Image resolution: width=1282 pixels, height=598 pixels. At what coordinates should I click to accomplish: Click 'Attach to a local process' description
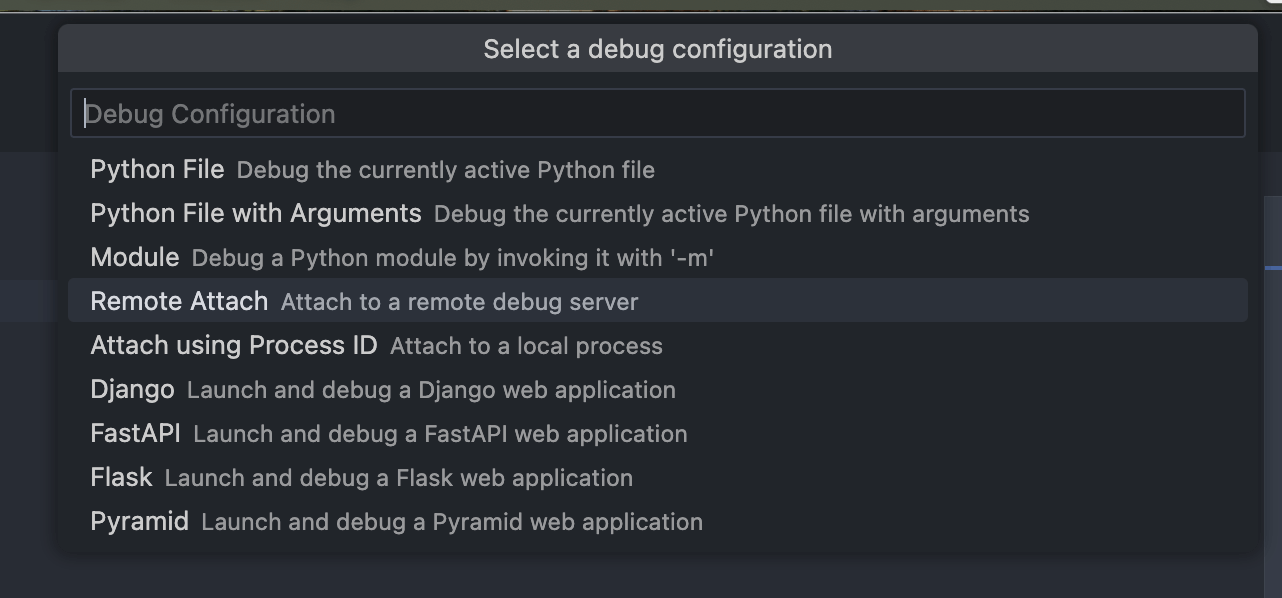point(526,346)
